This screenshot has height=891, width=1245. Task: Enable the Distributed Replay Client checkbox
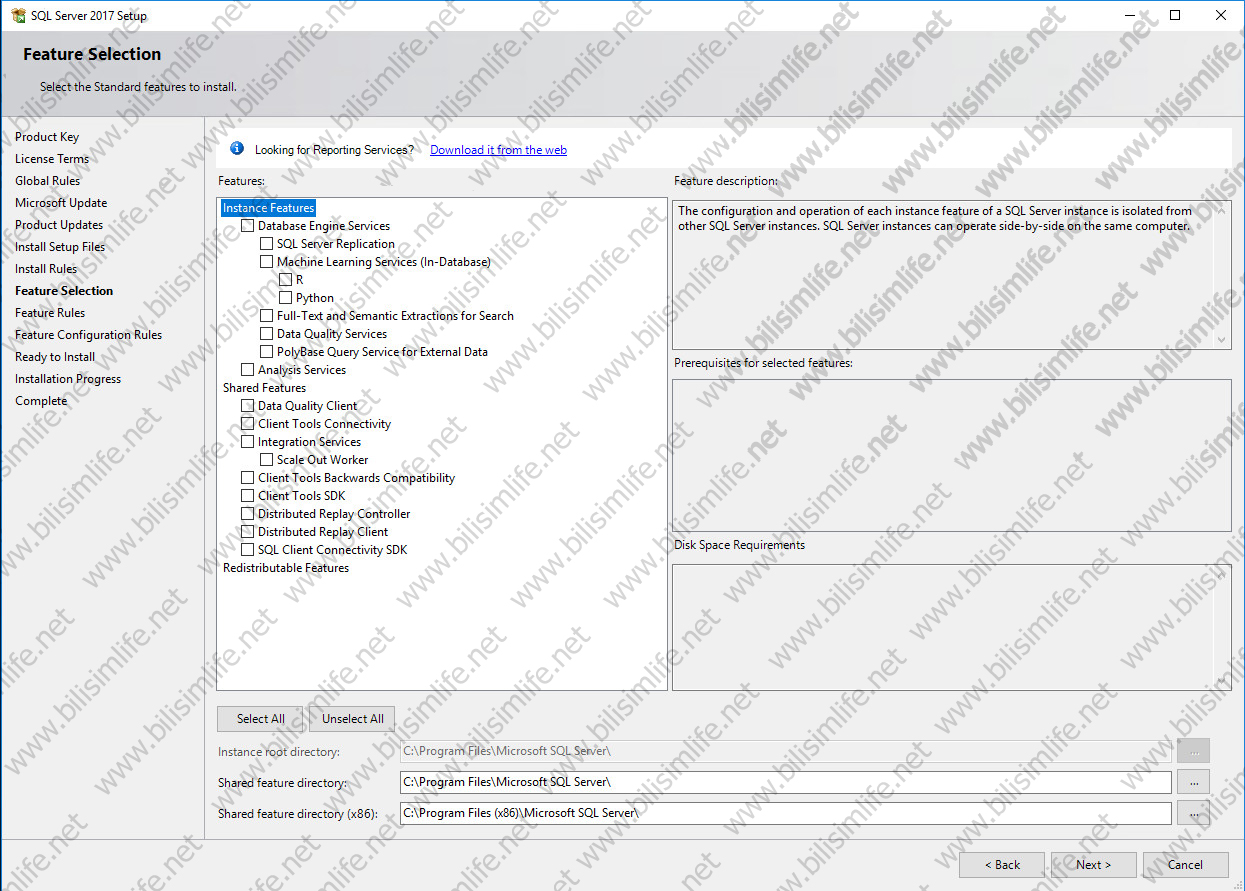(248, 532)
